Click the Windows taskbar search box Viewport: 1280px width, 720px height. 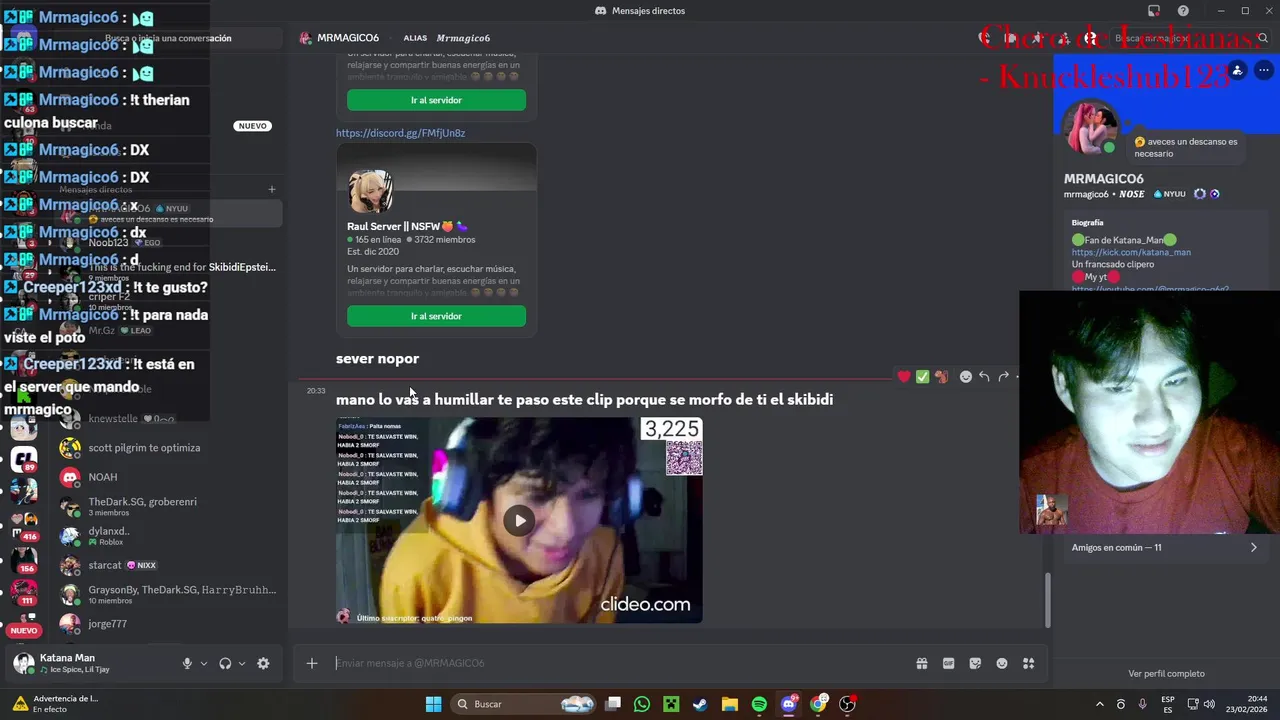coord(524,704)
